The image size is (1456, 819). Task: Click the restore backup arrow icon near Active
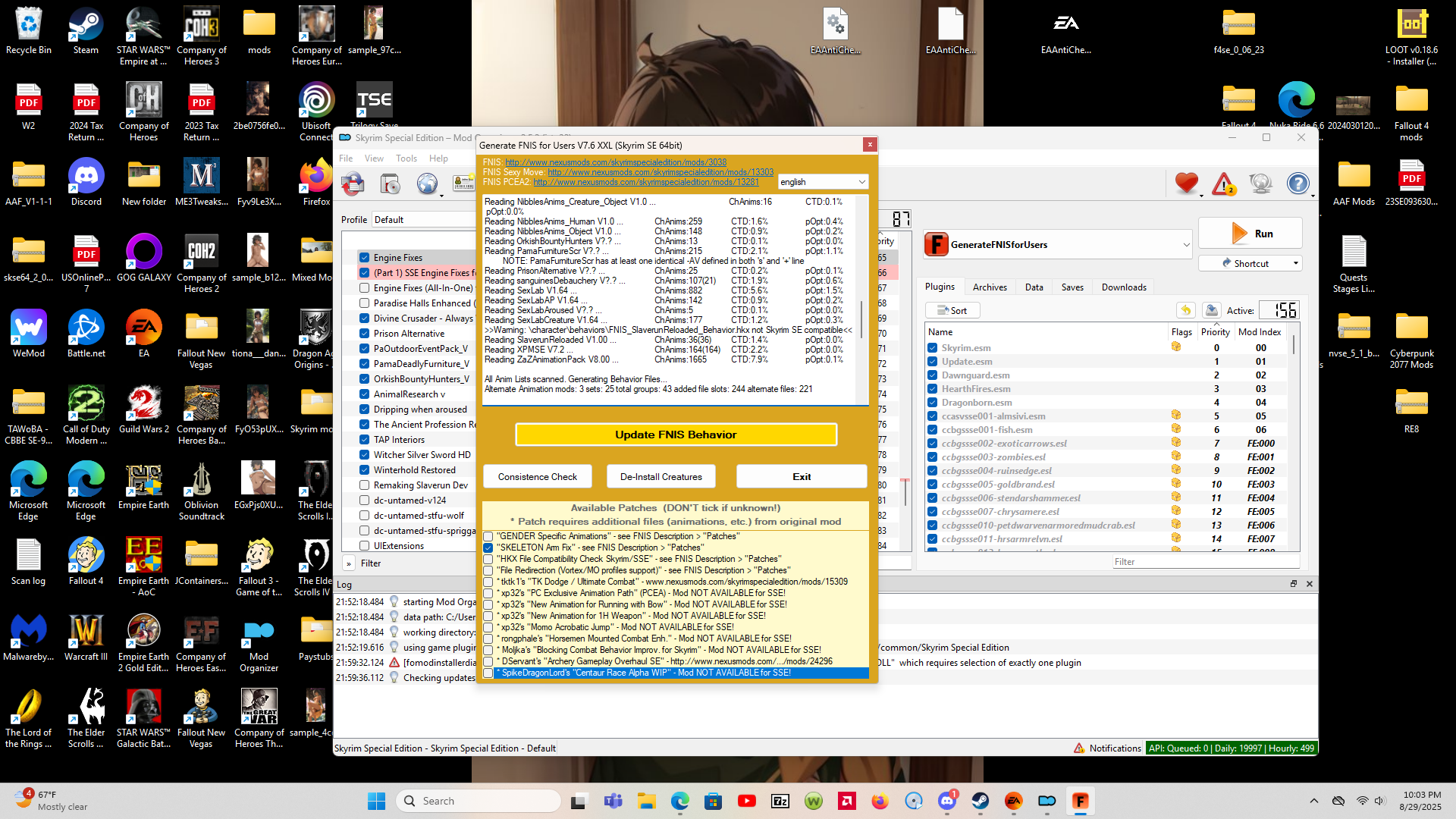click(x=1186, y=310)
